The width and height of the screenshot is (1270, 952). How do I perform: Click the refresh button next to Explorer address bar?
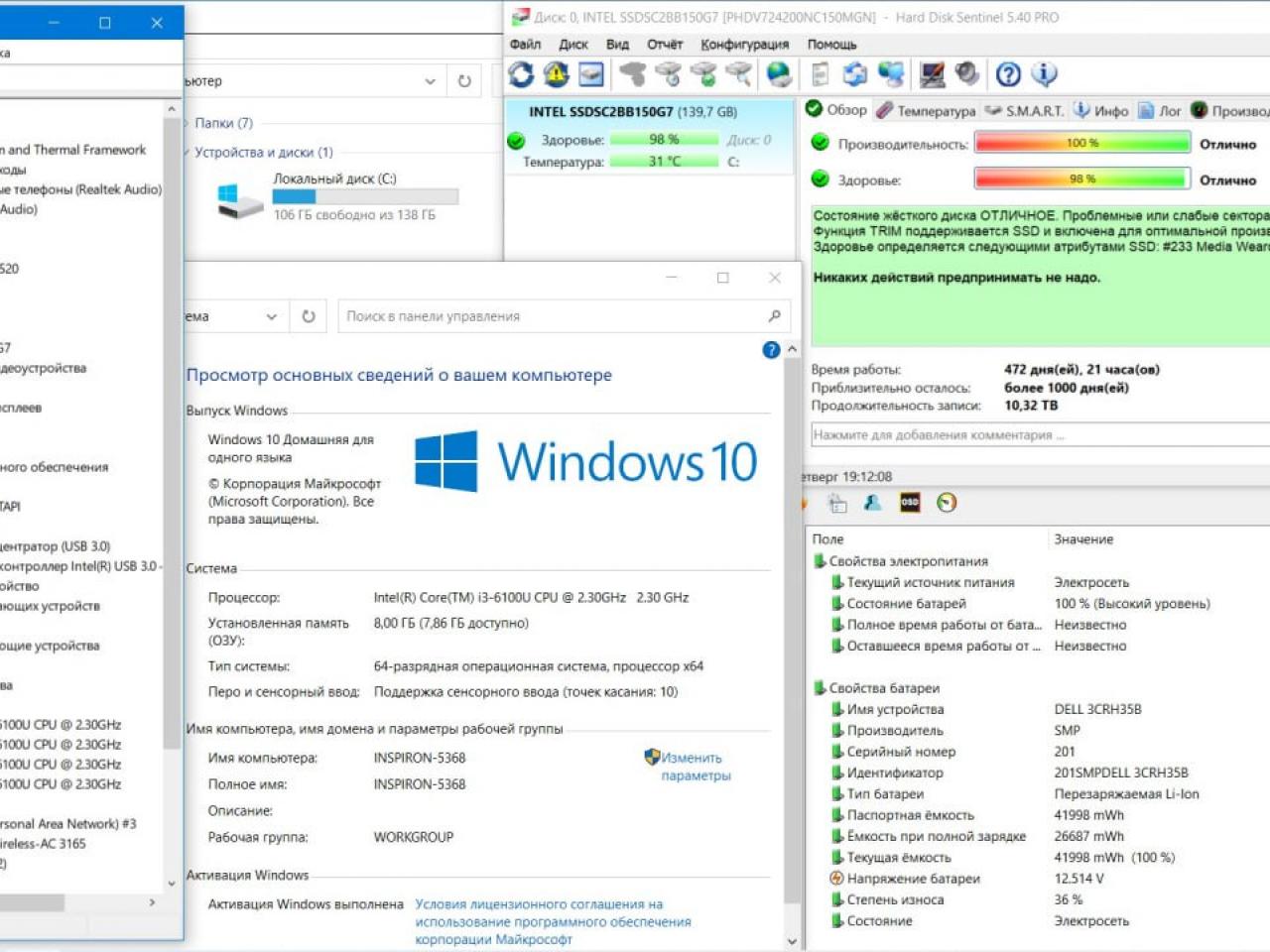464,81
